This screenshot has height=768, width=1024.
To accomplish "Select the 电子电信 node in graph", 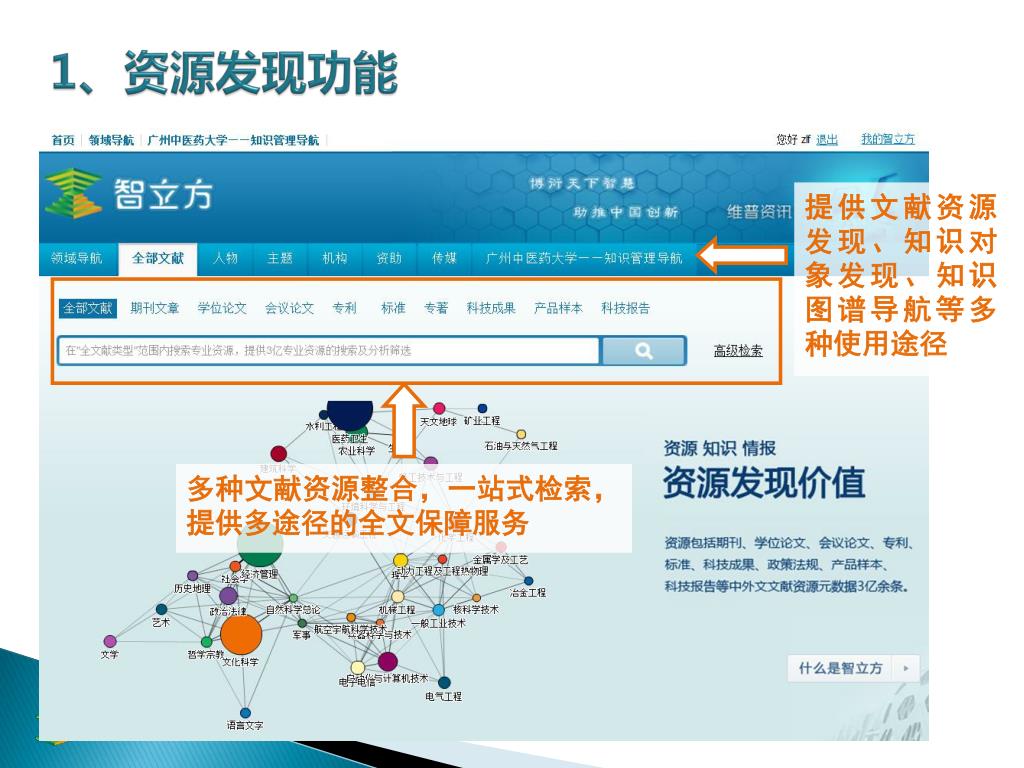I will coord(357,667).
